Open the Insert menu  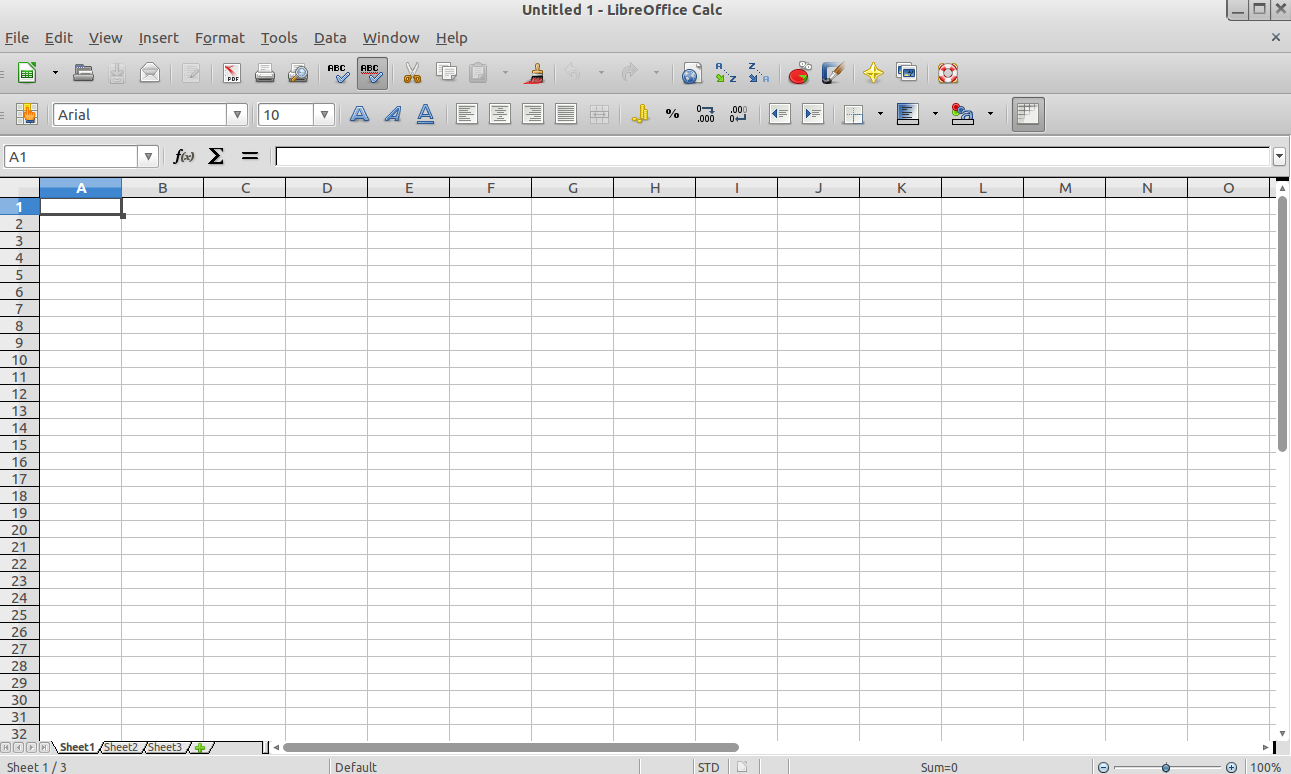coord(159,38)
